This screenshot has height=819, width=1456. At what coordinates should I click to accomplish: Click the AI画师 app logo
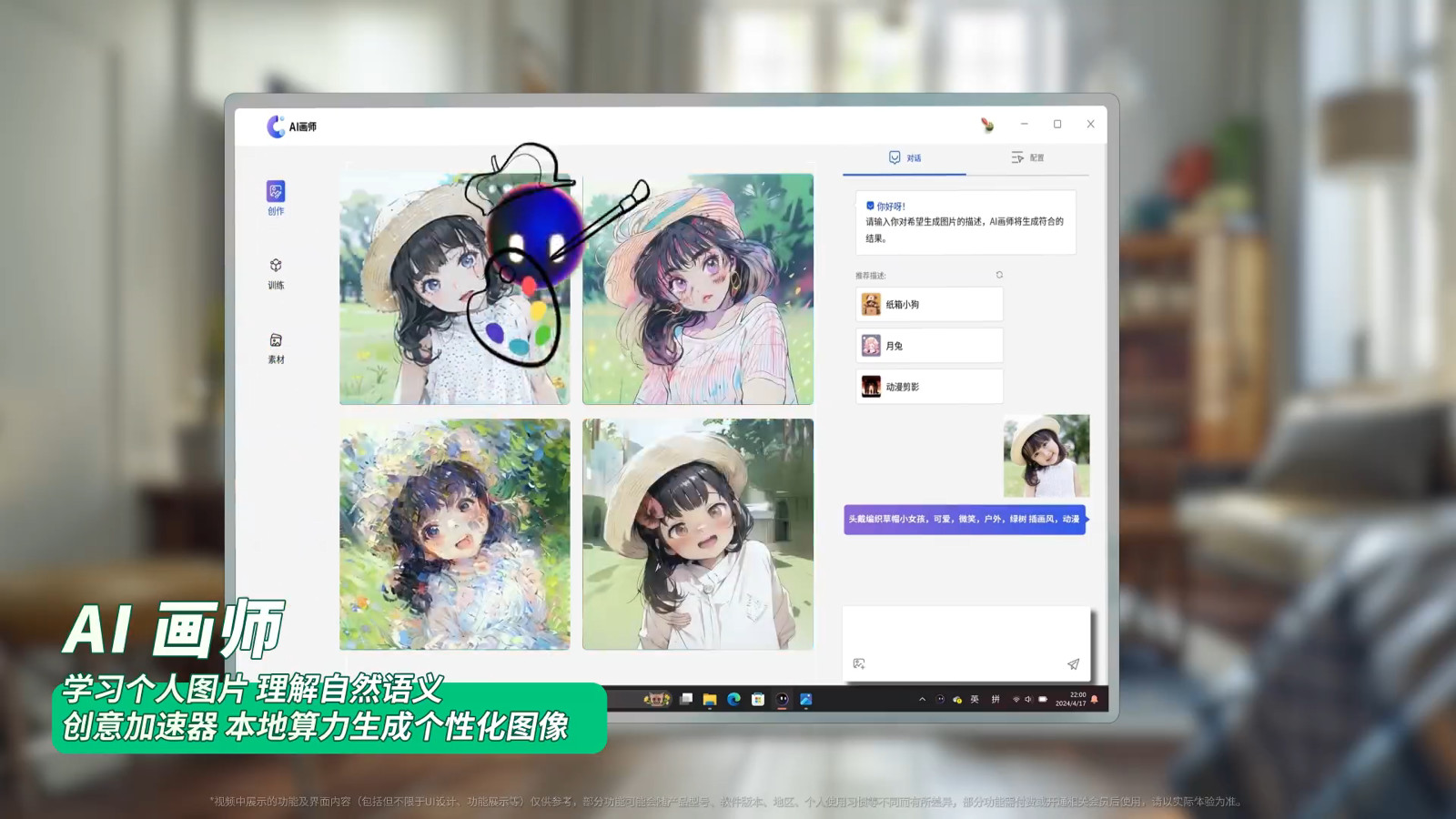(x=276, y=126)
